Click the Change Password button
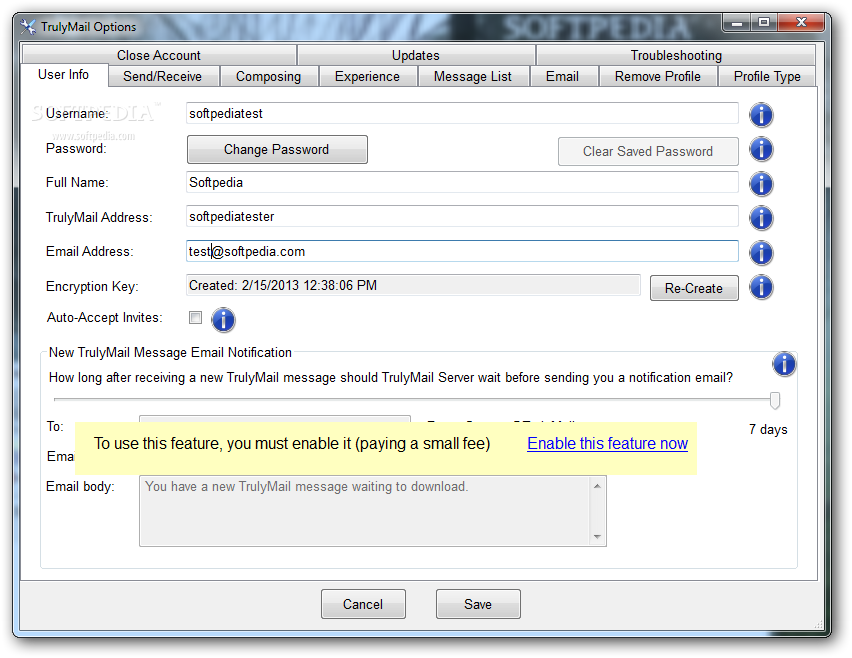Image resolution: width=852 pixels, height=658 pixels. (x=277, y=149)
